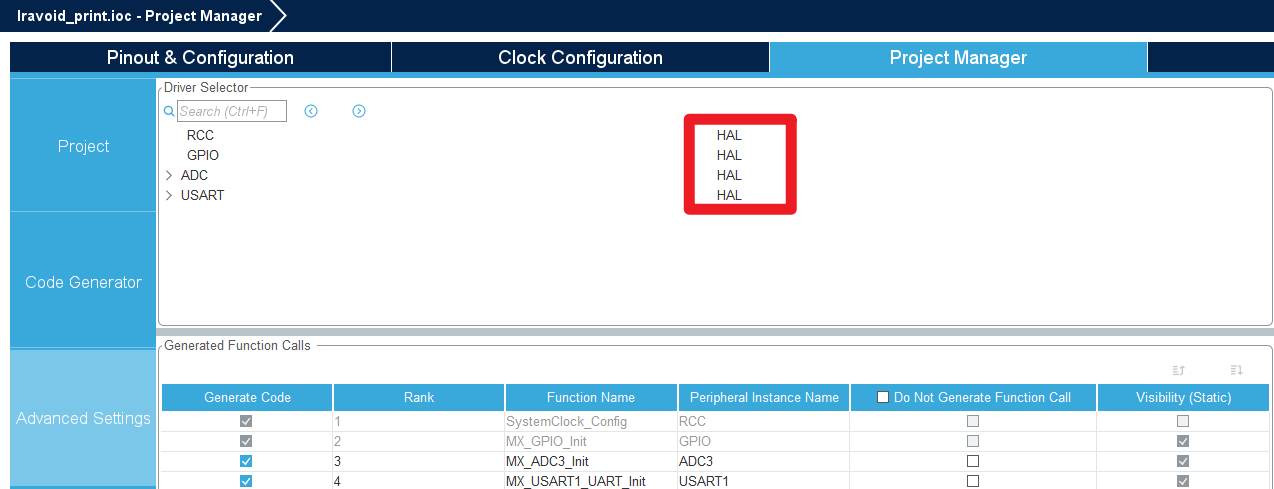This screenshot has height=489, width=1274.
Task: Click the Iravoid_print.ioc Project Manager breadcrumb
Action: tap(140, 16)
